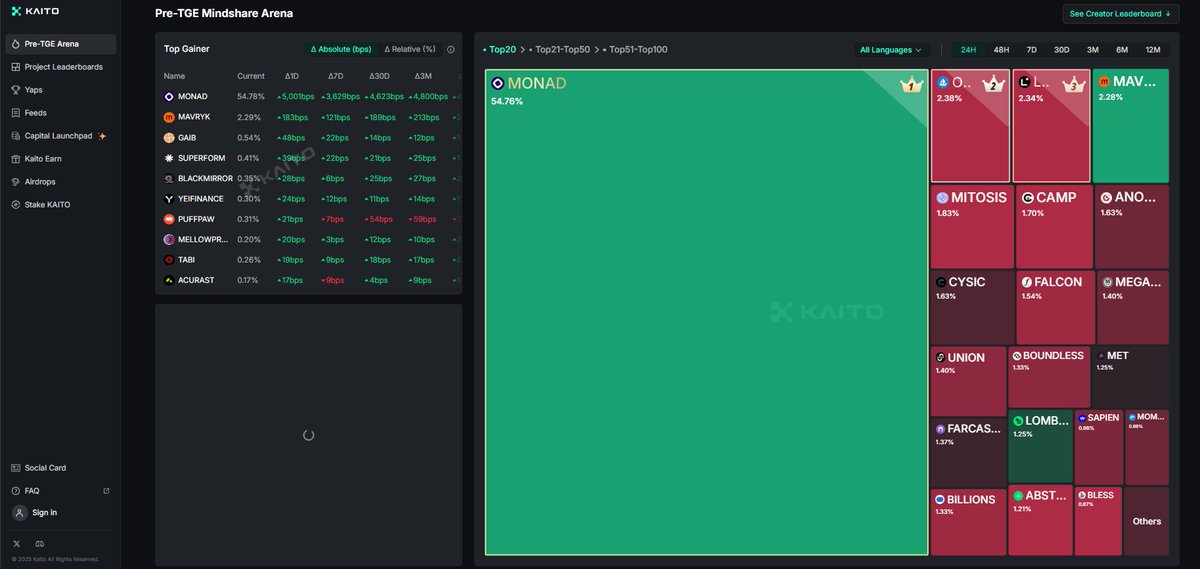Click the MONAD logo in Top Gainer table
The height and width of the screenshot is (569, 1200).
click(169, 97)
